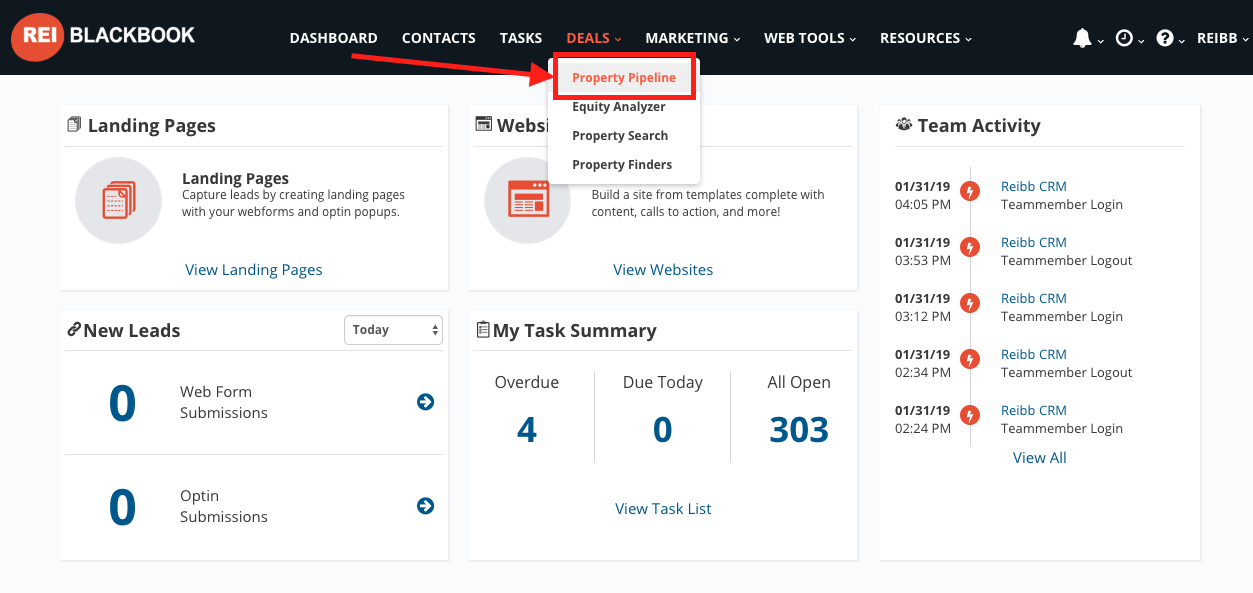Click lightning icon for 02:24 PM activity
1253x593 pixels.
tap(969, 415)
